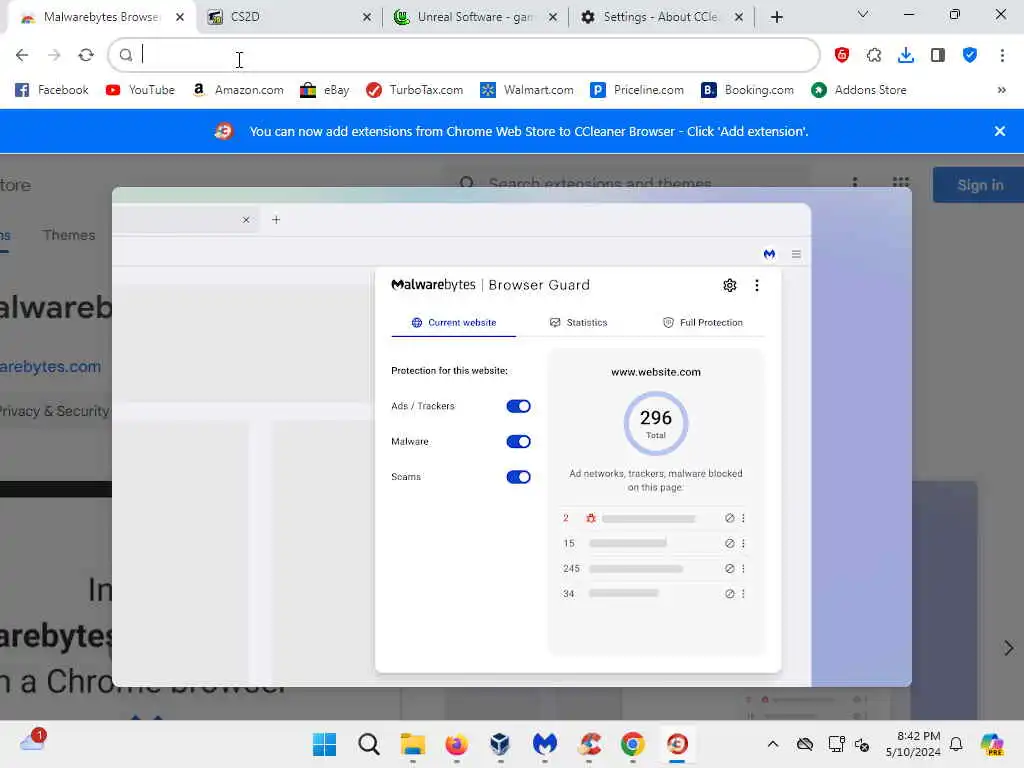
Task: Close the CS2D tab
Action: (367, 17)
